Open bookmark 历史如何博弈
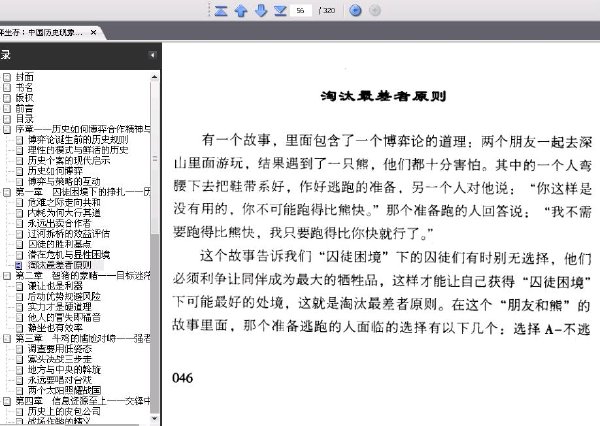600x426 pixels. [55, 171]
